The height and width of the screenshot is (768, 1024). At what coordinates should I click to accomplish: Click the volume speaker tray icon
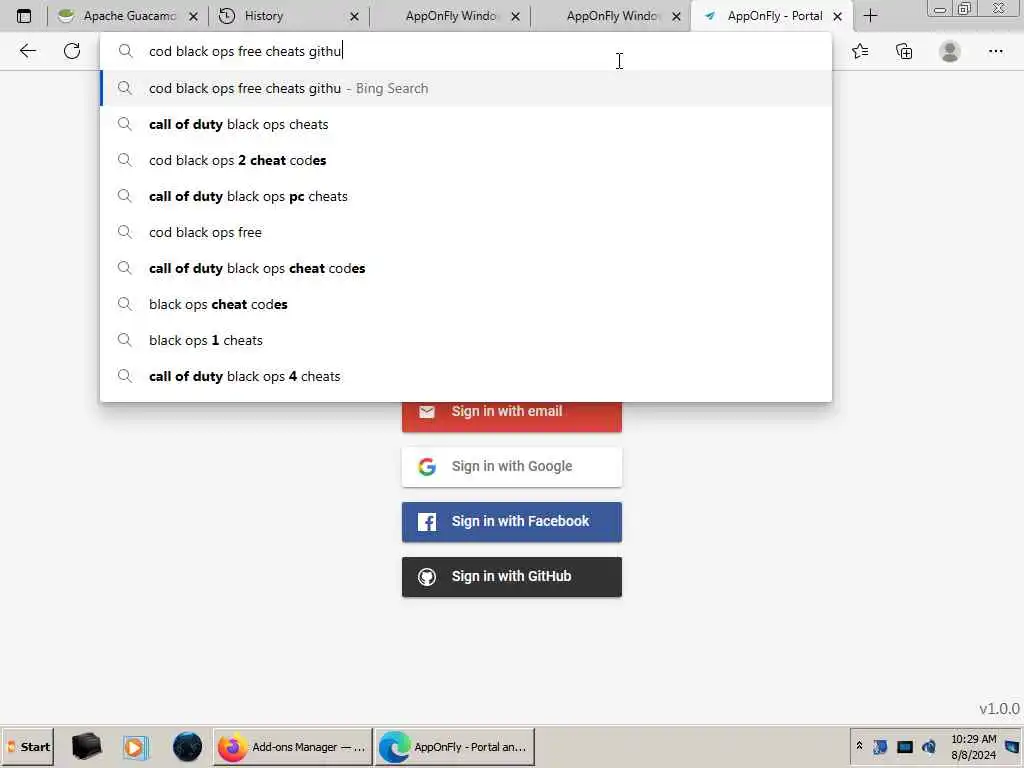(929, 746)
